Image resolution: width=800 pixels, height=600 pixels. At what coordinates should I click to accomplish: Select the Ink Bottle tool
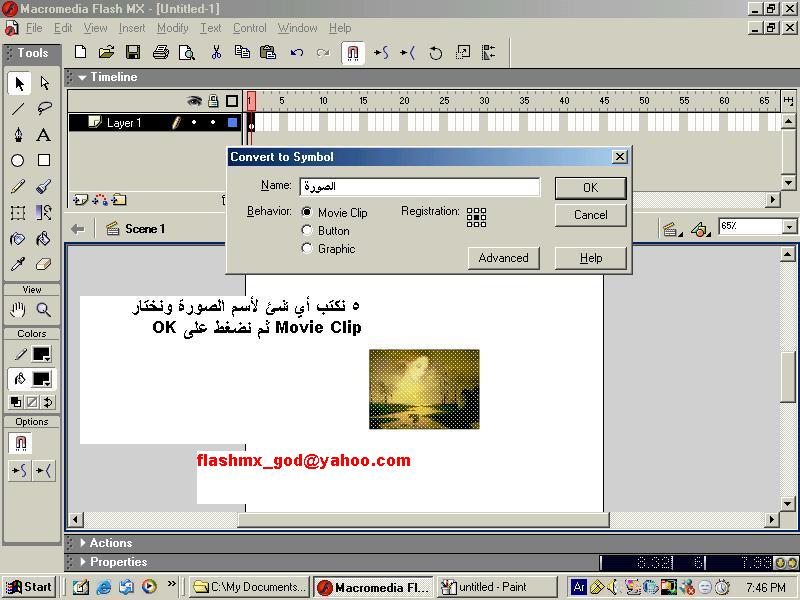18,238
